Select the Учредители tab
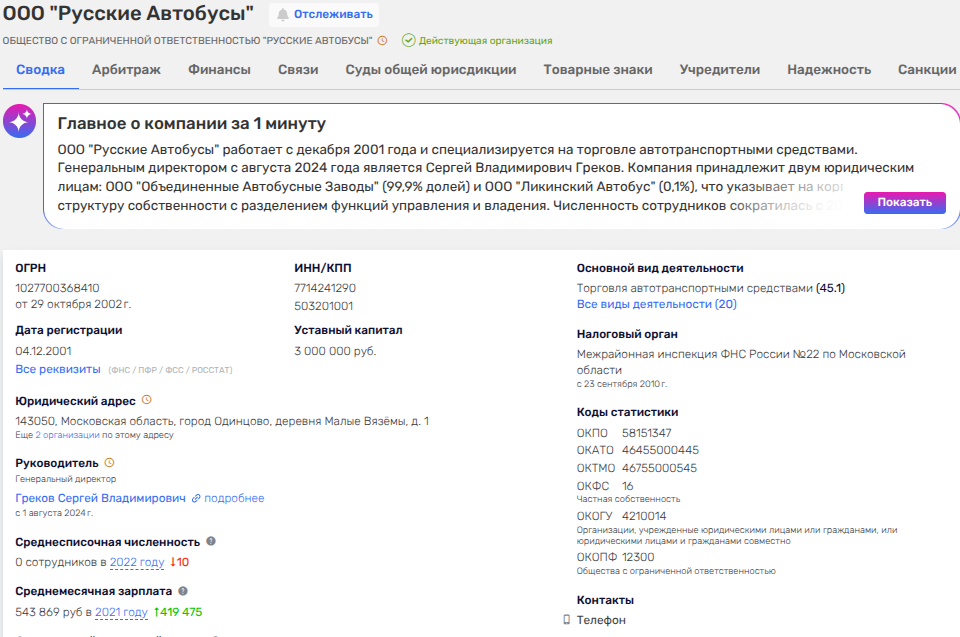The image size is (960, 637). tap(719, 70)
